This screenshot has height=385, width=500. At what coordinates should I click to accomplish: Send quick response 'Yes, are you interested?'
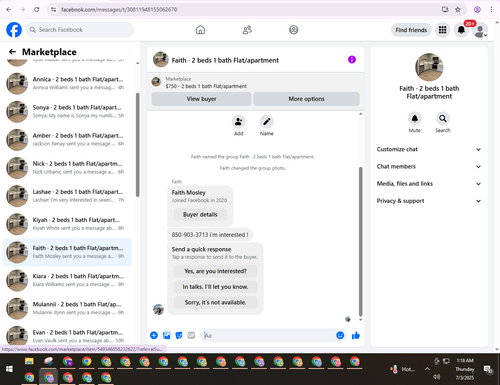tap(215, 271)
